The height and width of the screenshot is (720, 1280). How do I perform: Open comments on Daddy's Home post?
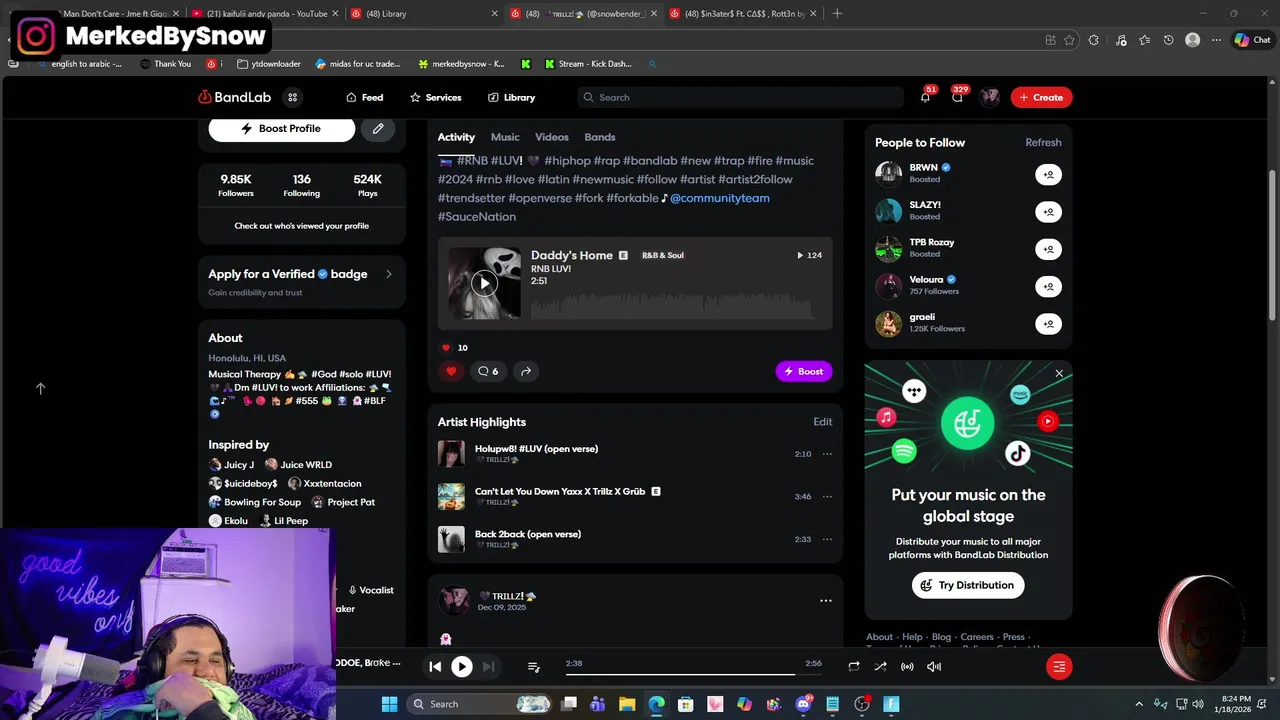click(x=488, y=371)
